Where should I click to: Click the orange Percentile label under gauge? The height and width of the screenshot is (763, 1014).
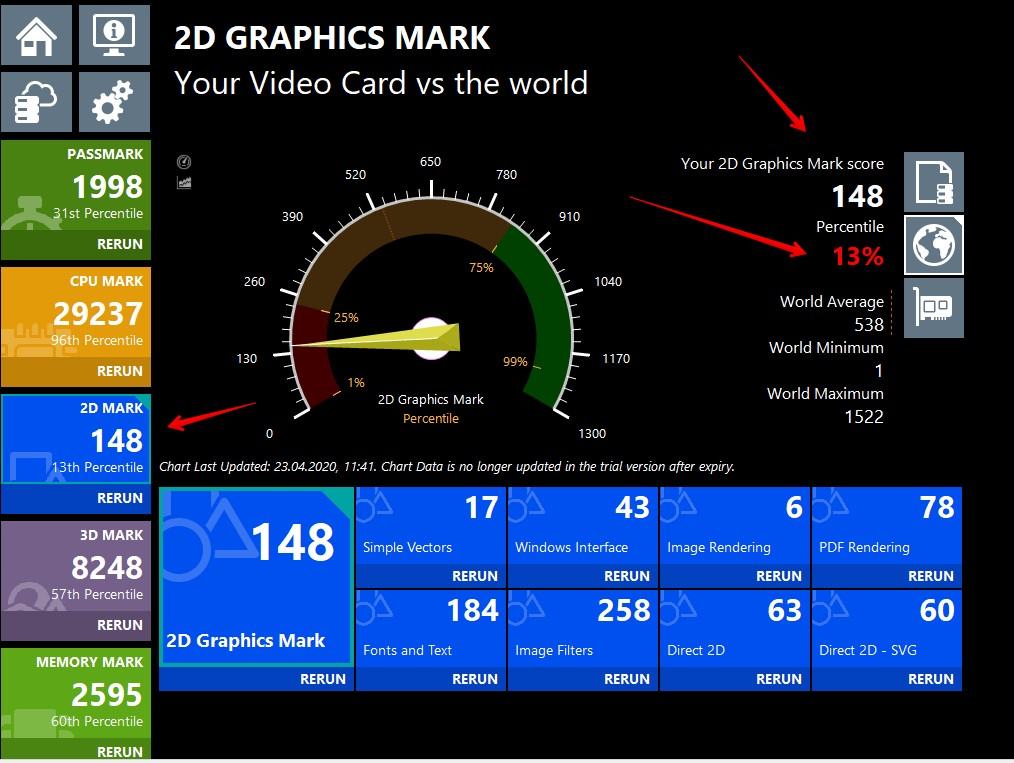(431, 418)
